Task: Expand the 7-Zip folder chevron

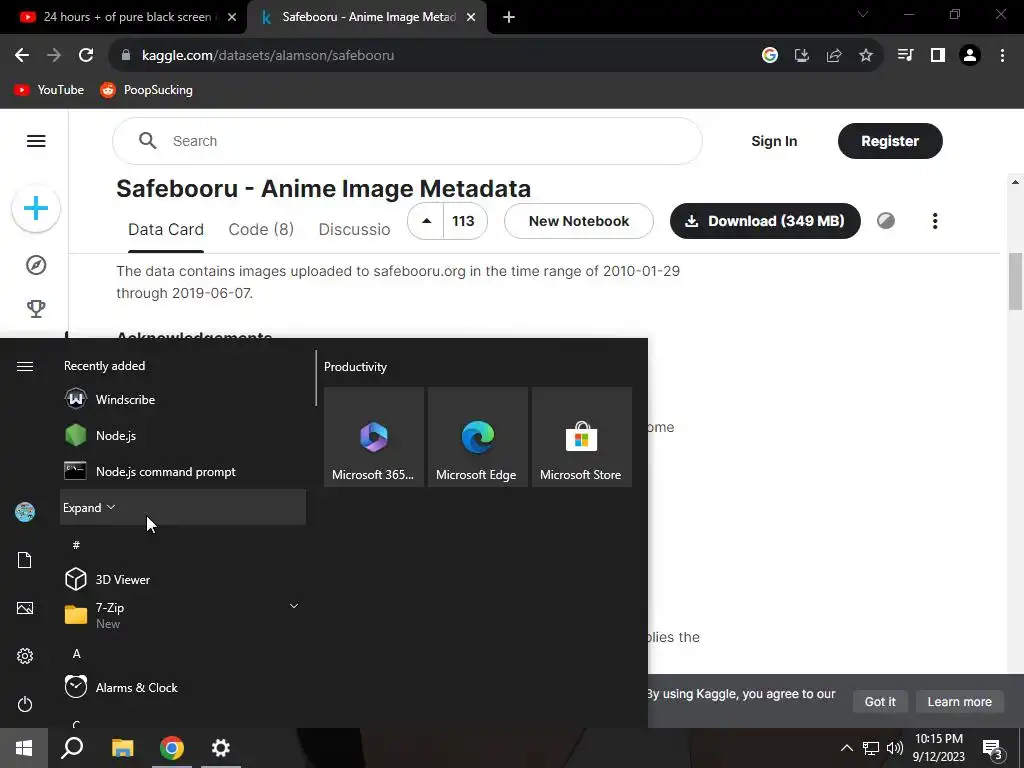Action: (x=294, y=606)
